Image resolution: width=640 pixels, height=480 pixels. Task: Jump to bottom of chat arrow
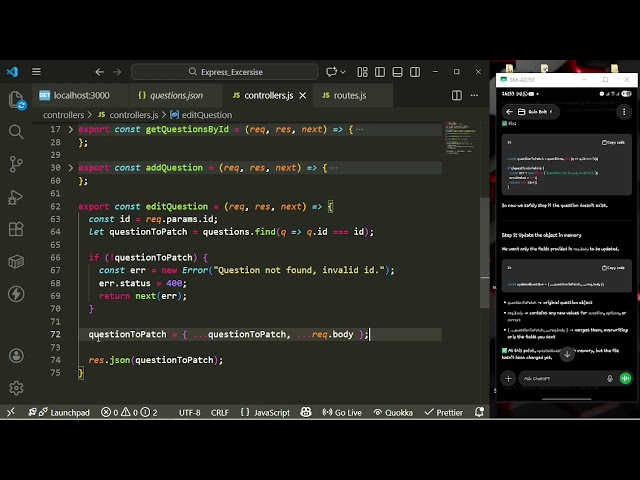pos(567,354)
